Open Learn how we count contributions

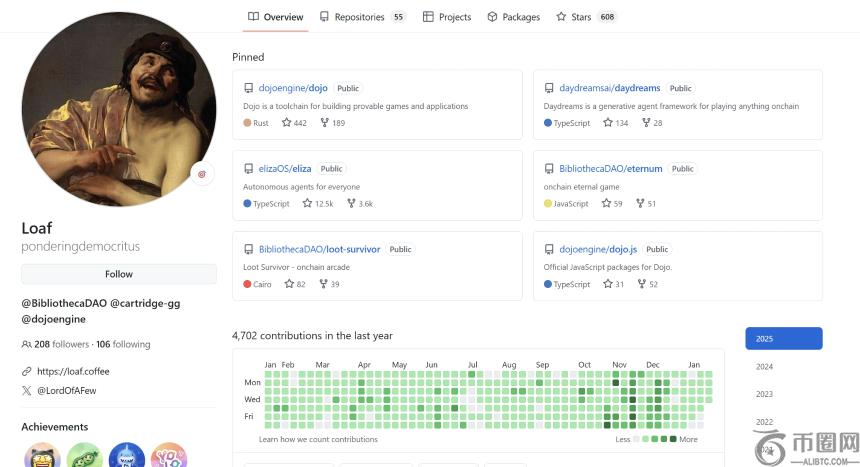click(x=318, y=439)
